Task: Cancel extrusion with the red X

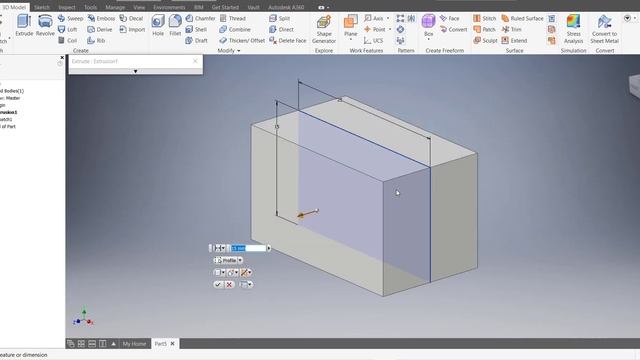Action: click(229, 284)
